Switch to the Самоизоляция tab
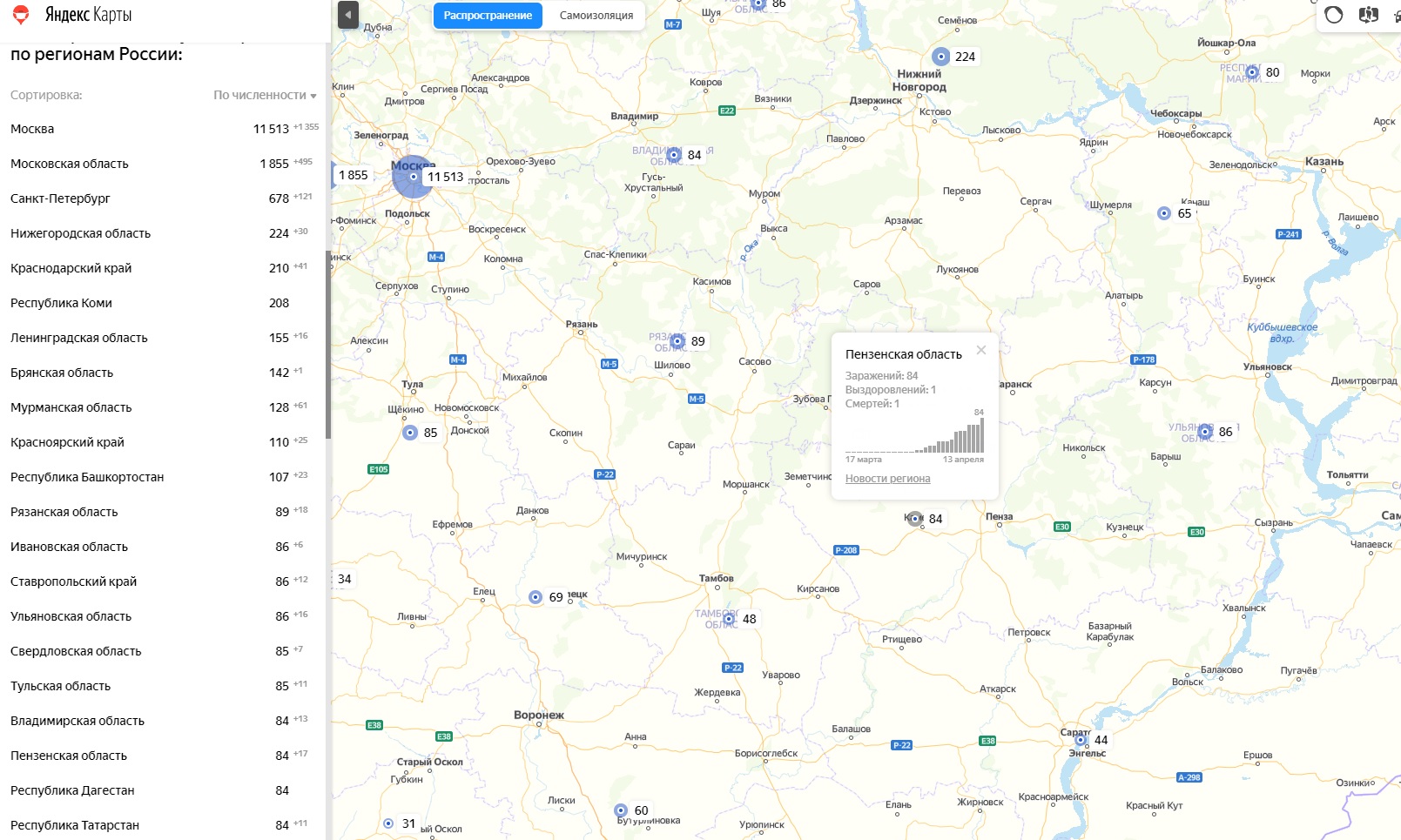The width and height of the screenshot is (1401, 840). tap(596, 16)
